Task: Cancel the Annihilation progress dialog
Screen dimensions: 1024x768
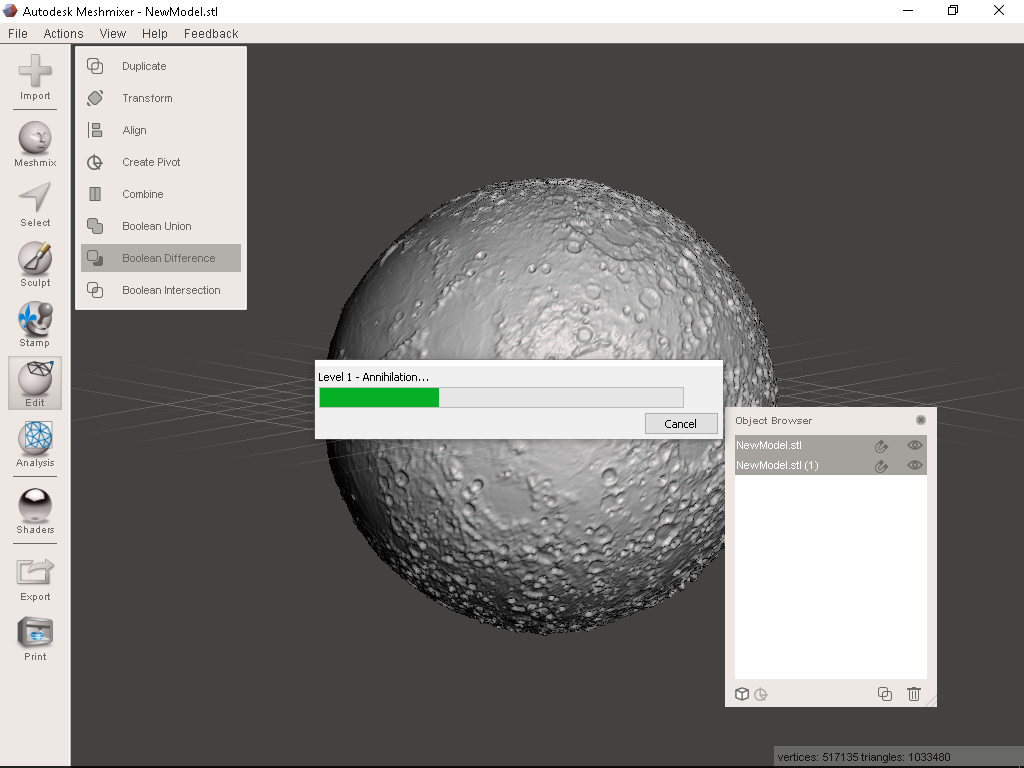Action: [x=681, y=423]
